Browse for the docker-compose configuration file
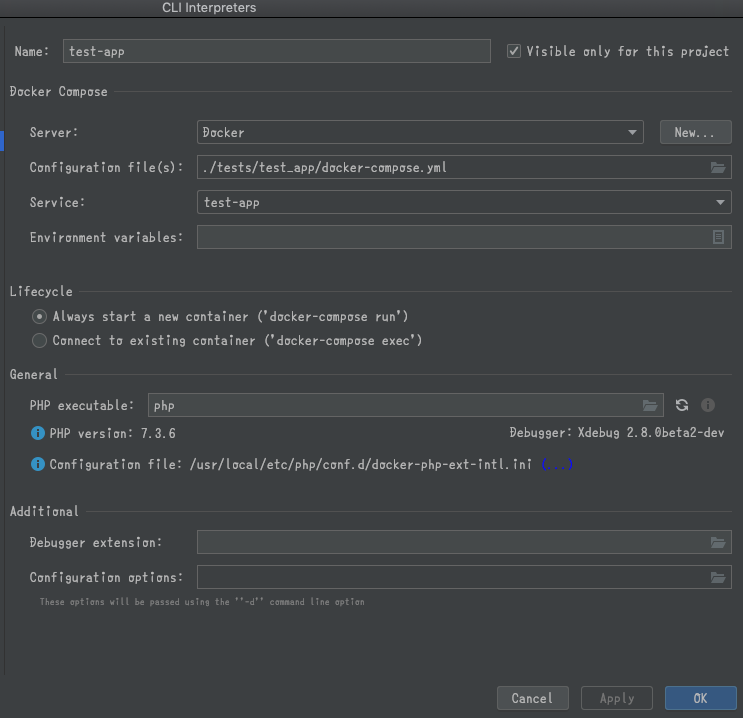The width and height of the screenshot is (743, 718). coord(717,167)
